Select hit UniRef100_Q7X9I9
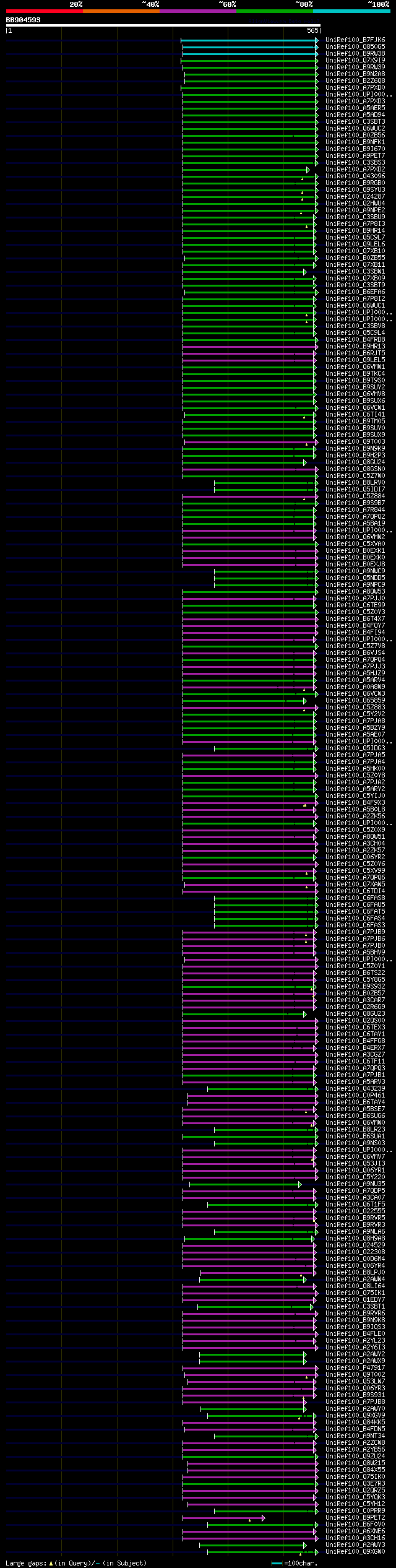396x1568 pixels. (355, 61)
